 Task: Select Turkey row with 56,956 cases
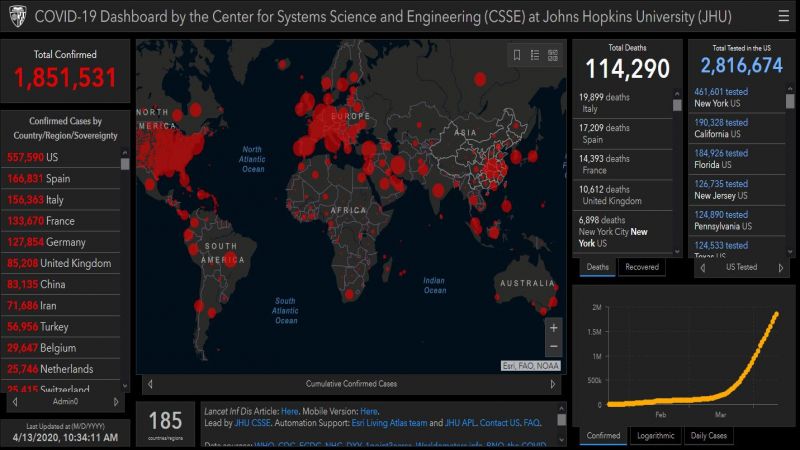coord(61,327)
